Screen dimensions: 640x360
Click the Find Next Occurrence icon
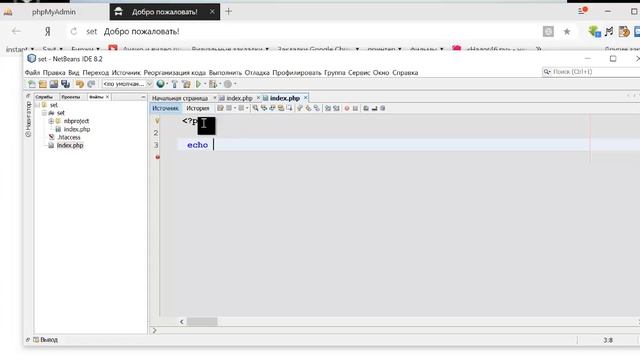pos(273,108)
